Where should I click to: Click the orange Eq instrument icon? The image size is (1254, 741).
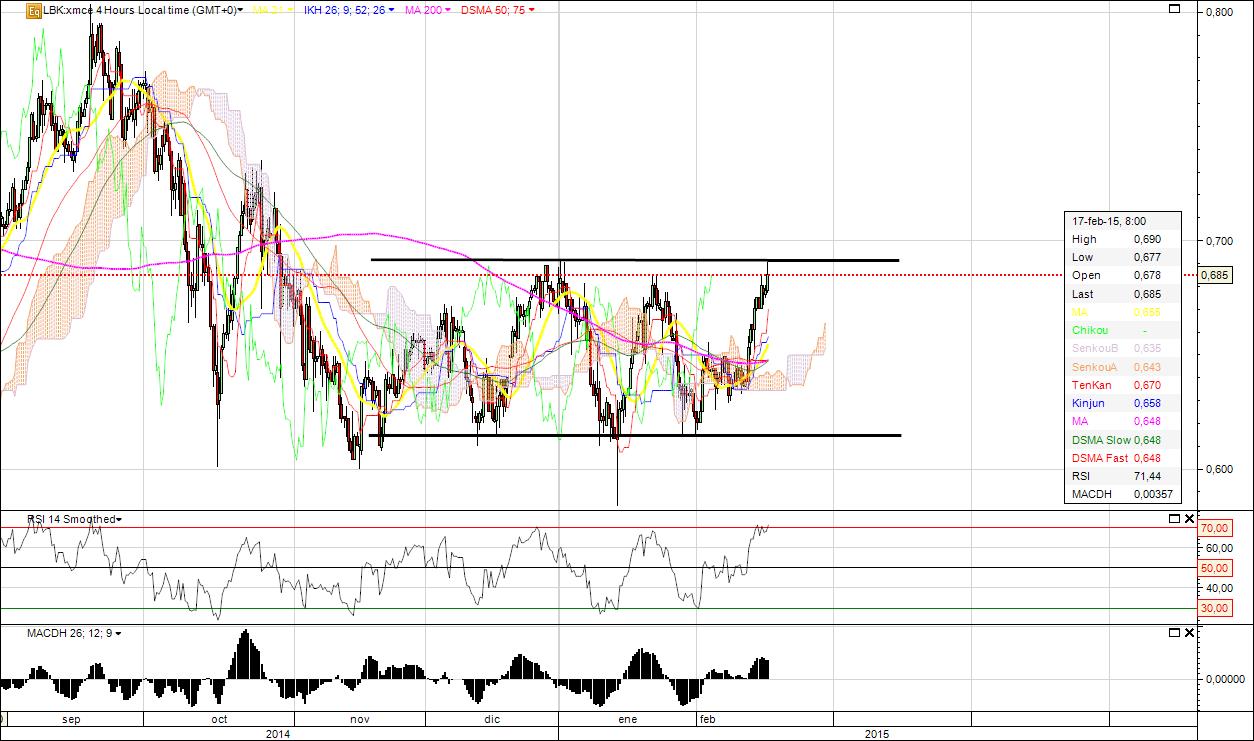point(34,10)
